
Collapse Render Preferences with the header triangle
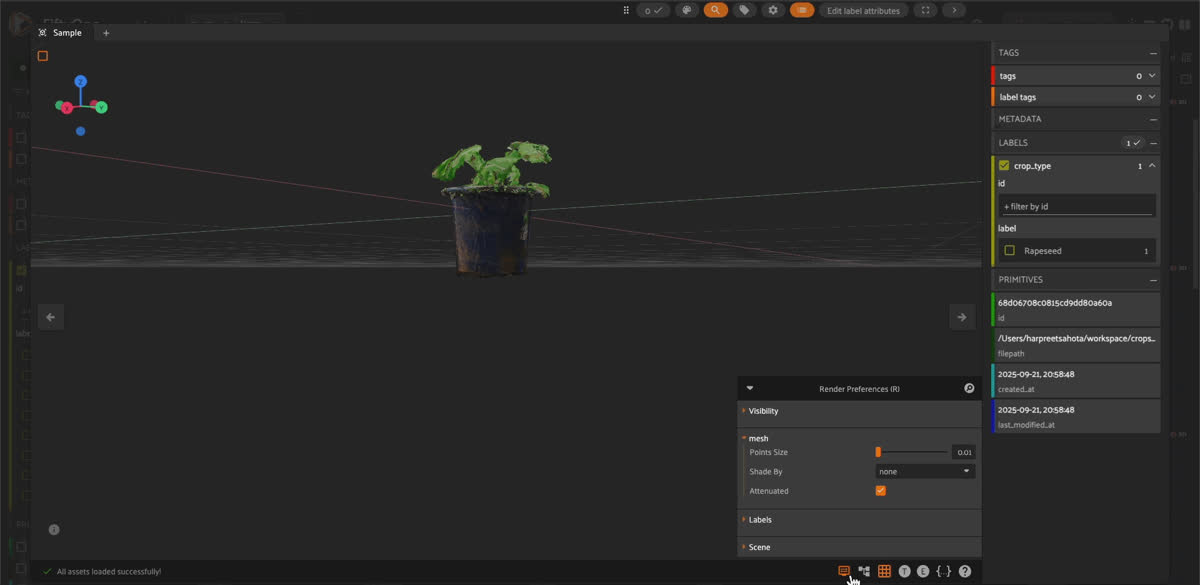pyautogui.click(x=750, y=388)
